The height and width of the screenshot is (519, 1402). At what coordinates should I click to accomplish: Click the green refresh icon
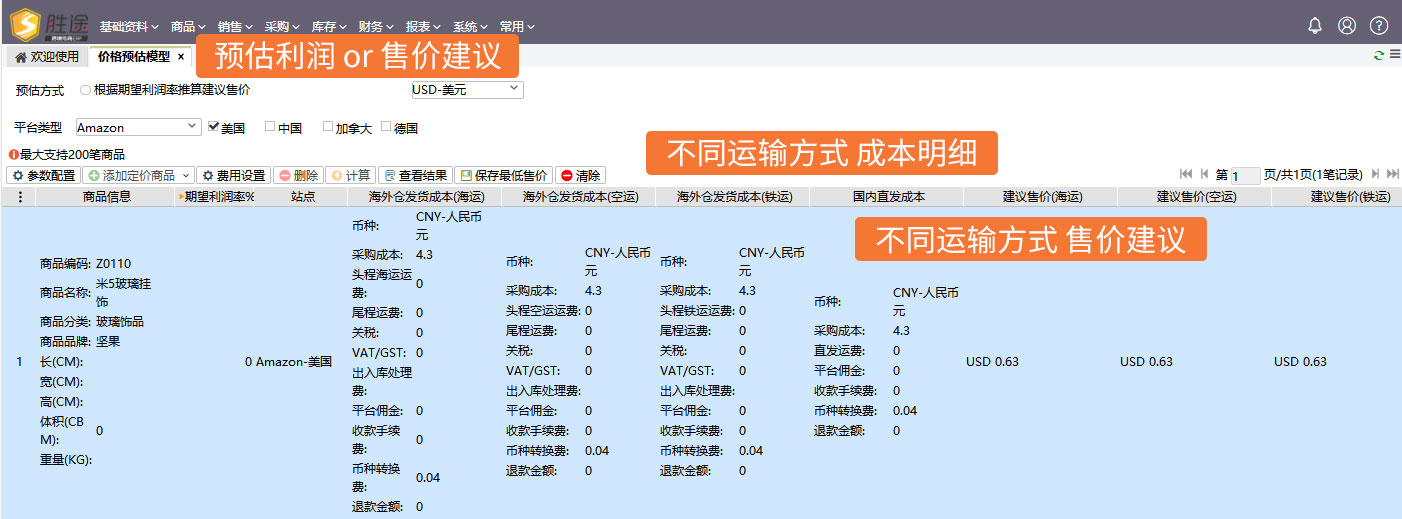[1380, 56]
